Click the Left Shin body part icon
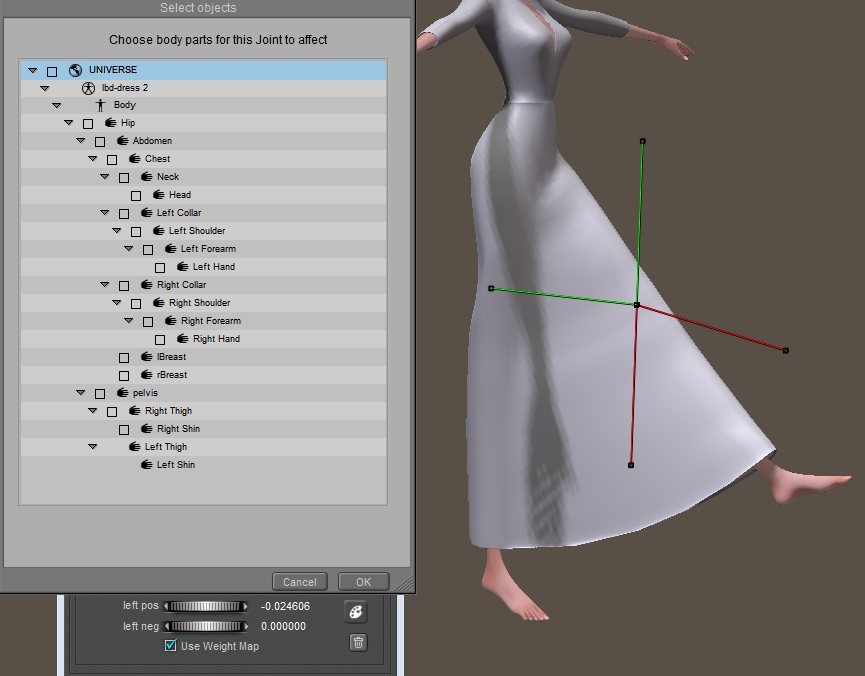Image resolution: width=865 pixels, height=676 pixels. pos(146,465)
